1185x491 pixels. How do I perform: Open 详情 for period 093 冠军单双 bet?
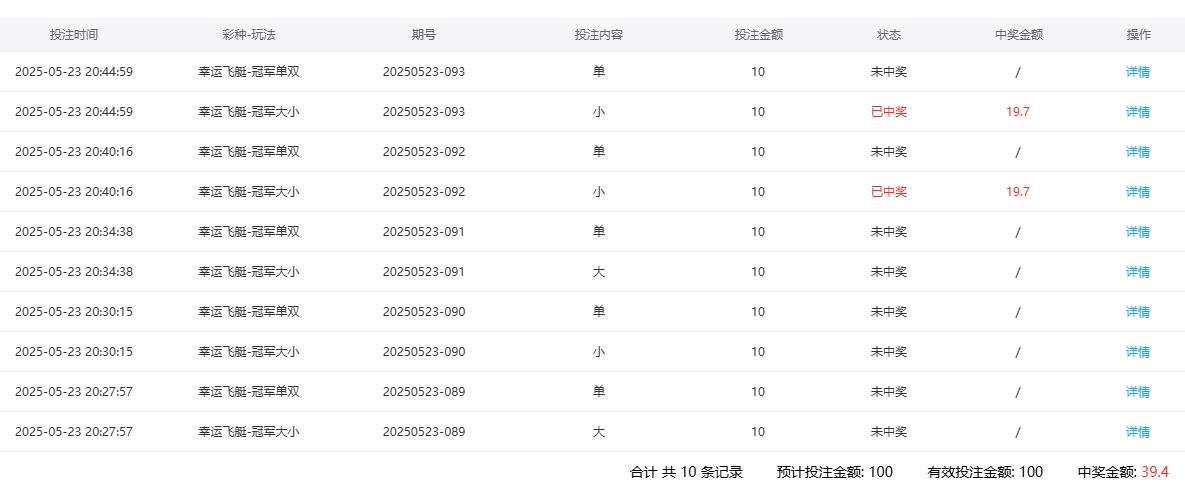(x=1137, y=72)
